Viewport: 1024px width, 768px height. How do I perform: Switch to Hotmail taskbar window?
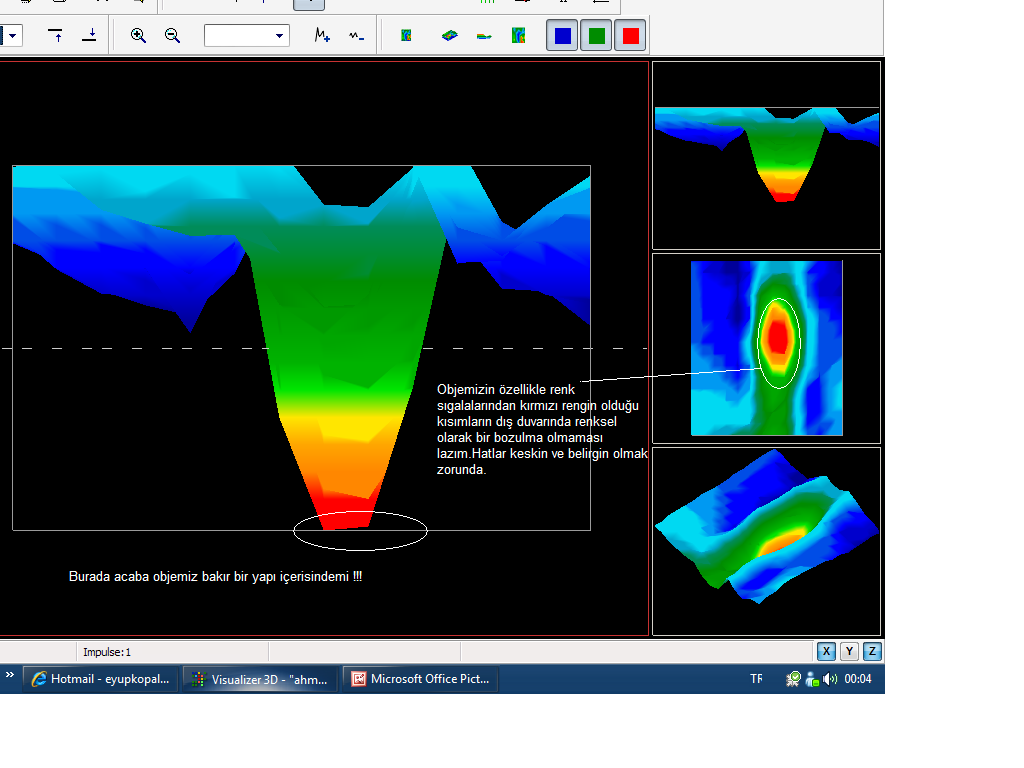click(x=101, y=679)
